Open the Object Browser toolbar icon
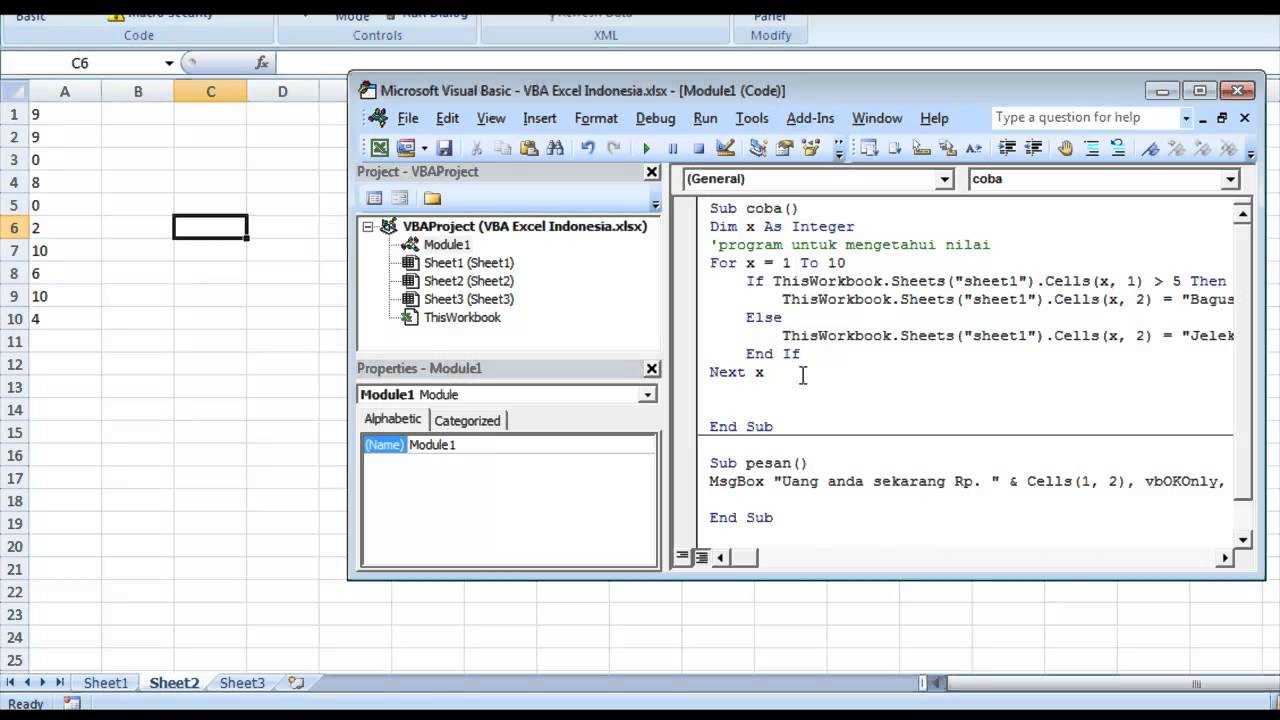The height and width of the screenshot is (720, 1280). click(x=810, y=148)
